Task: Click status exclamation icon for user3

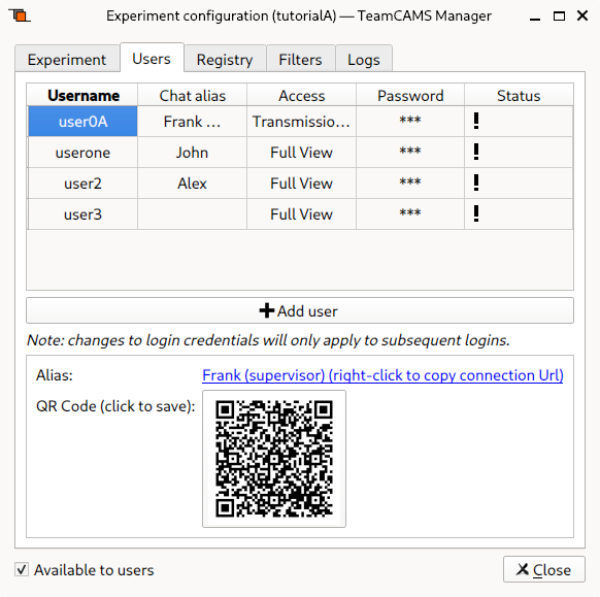Action: coord(476,214)
